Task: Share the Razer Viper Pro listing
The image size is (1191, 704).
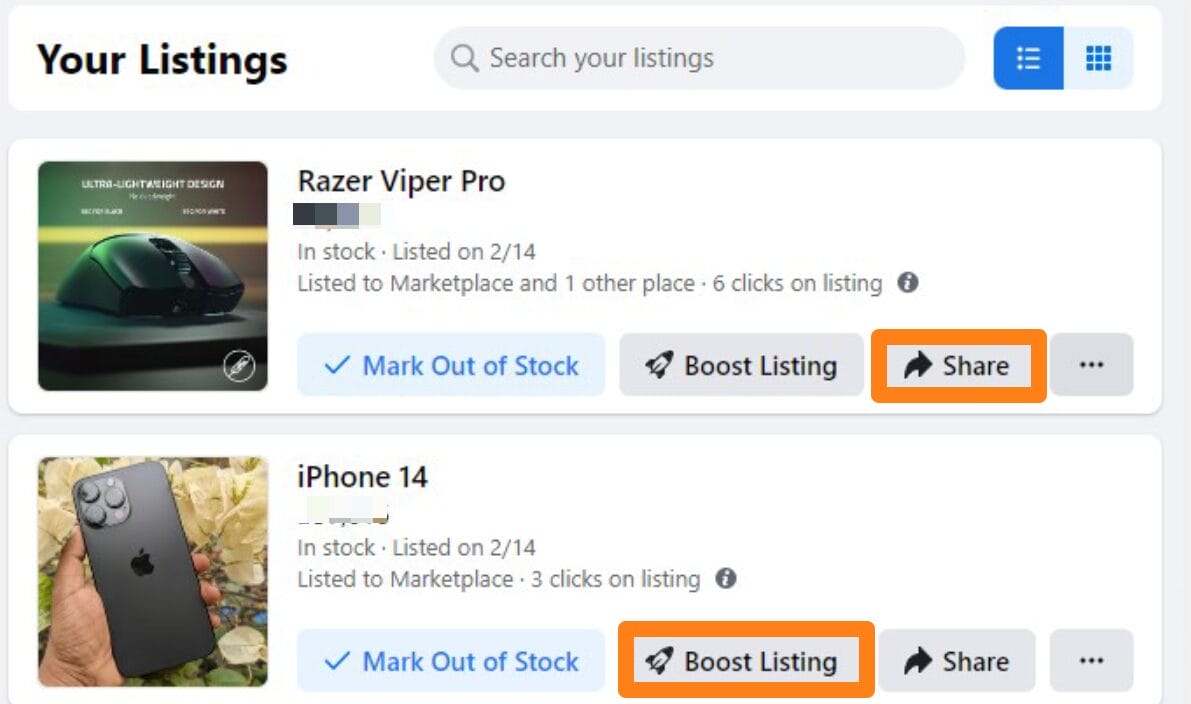Action: [x=957, y=366]
